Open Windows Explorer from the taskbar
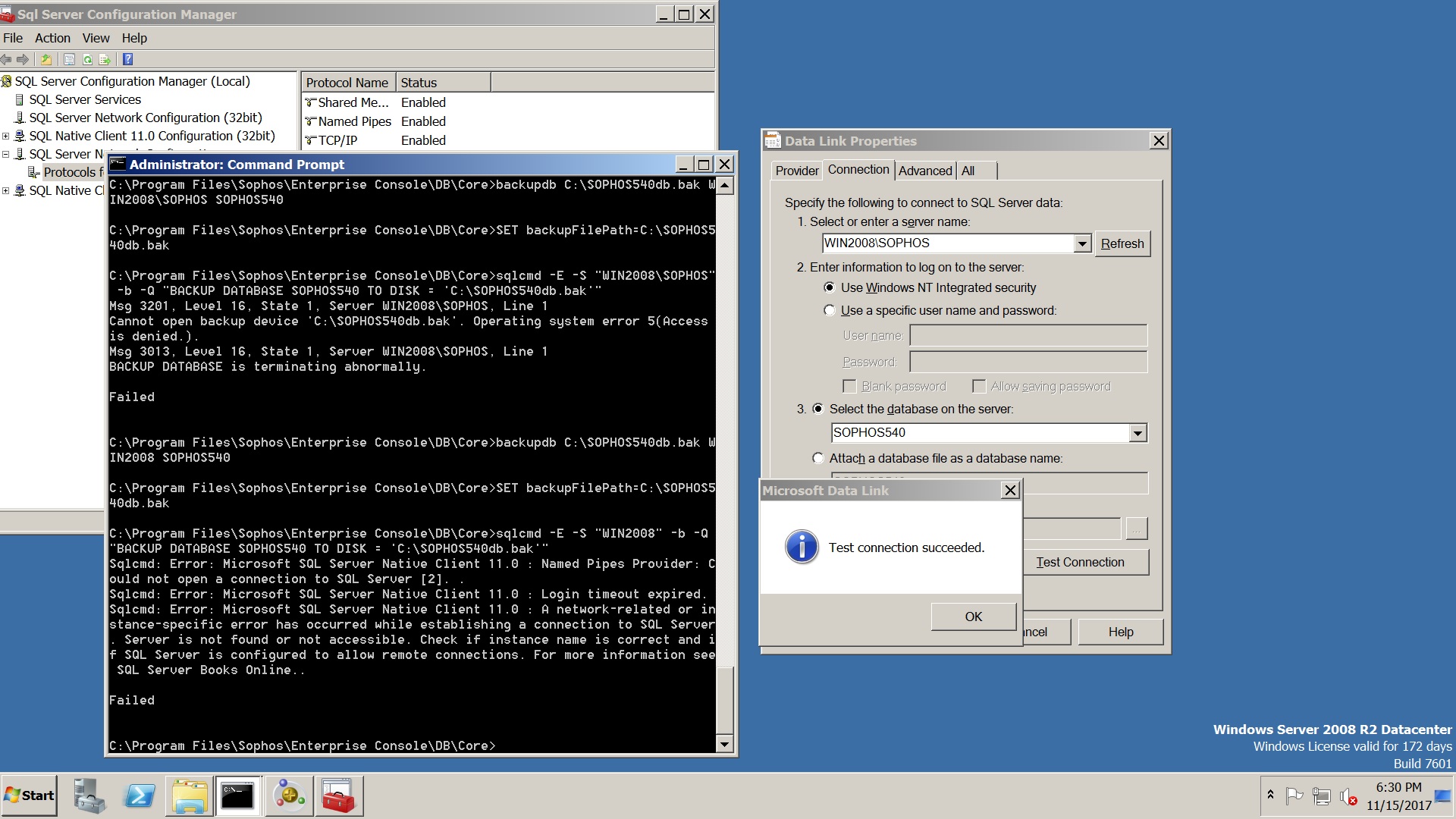 coord(189,795)
